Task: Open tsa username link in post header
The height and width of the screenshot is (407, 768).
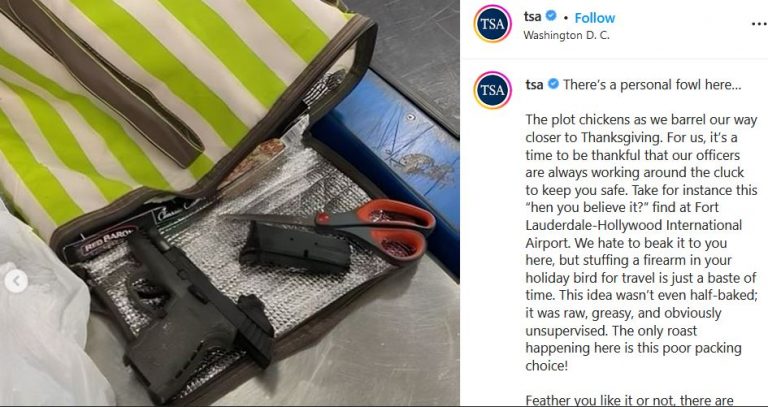Action: pos(532,16)
